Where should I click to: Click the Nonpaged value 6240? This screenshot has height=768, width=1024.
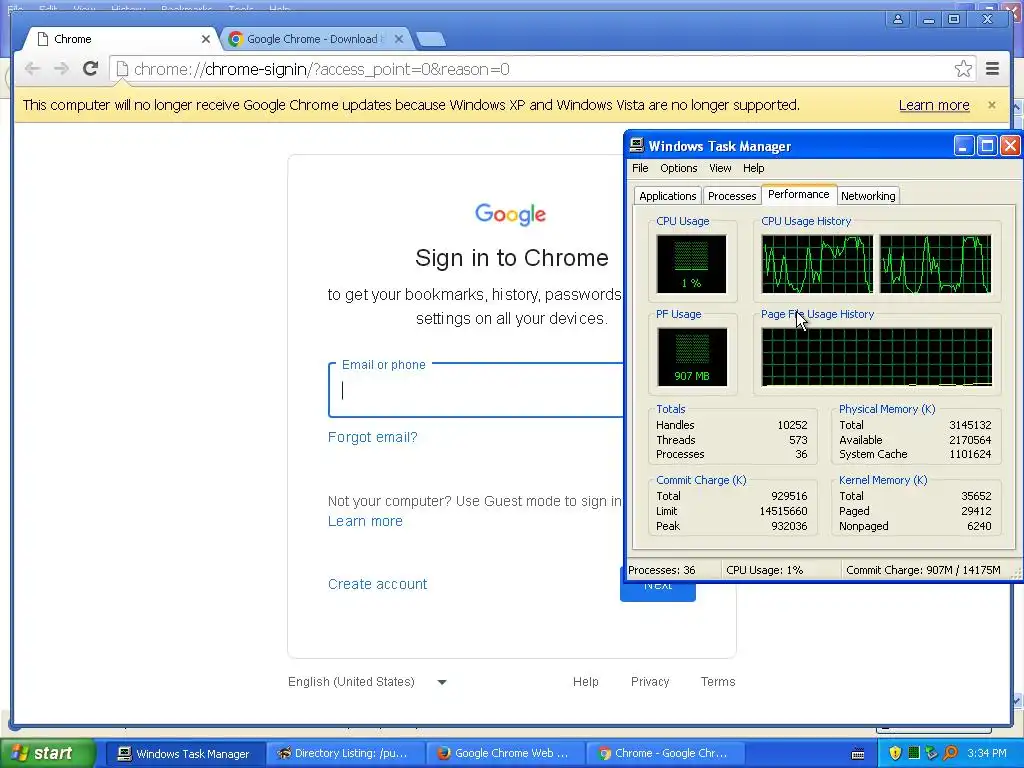(x=979, y=526)
